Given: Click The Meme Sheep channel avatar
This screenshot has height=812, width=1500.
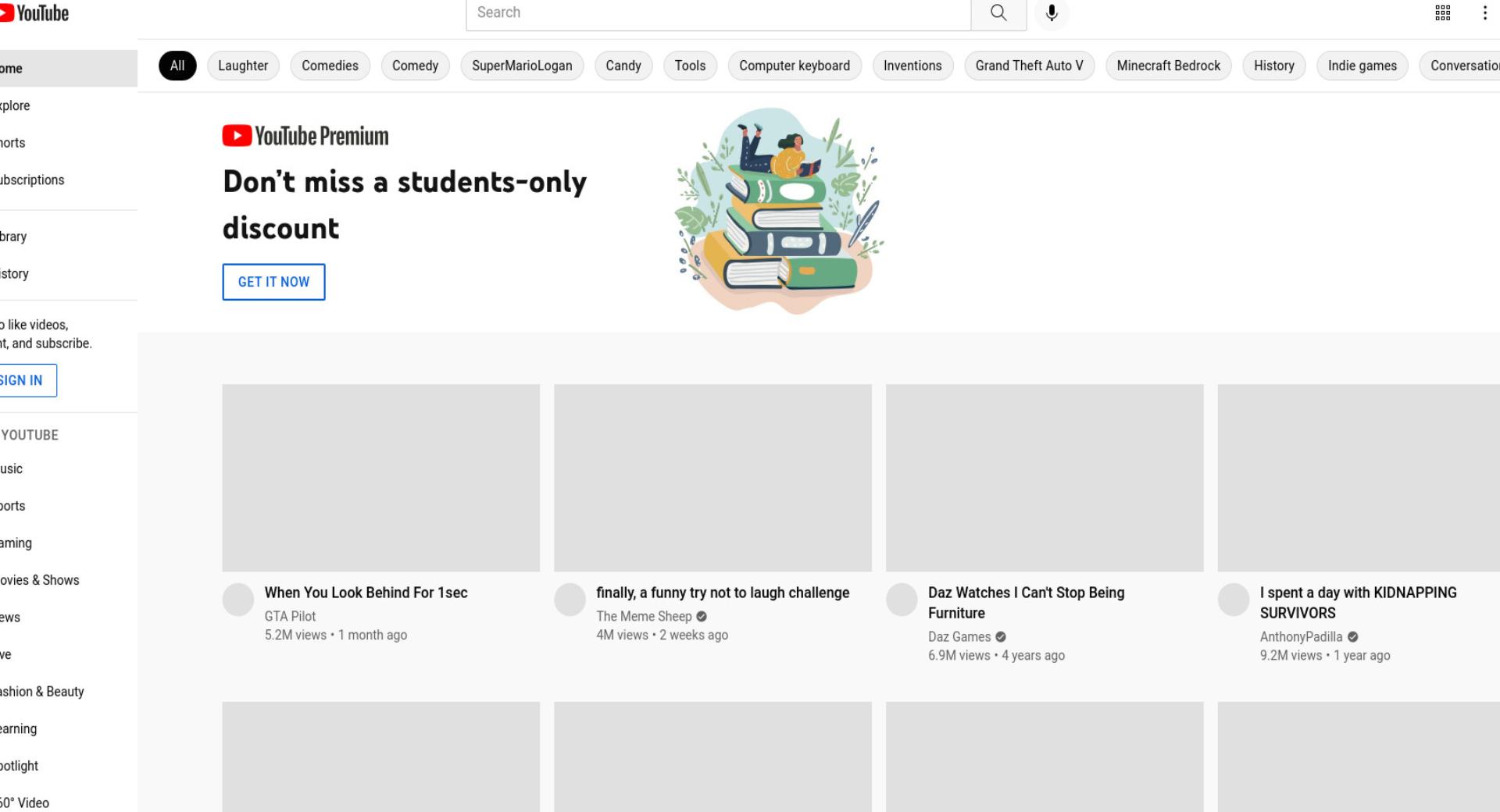Looking at the screenshot, I should [x=570, y=600].
